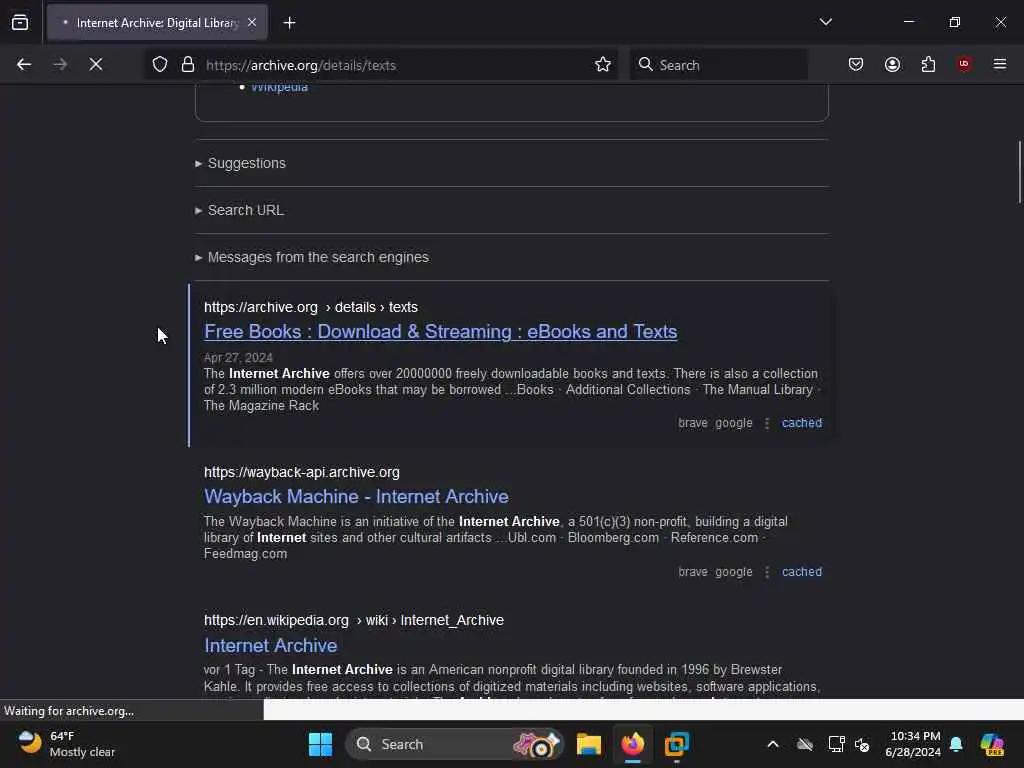Open a new tab with the plus button
1024x768 pixels.
(289, 23)
